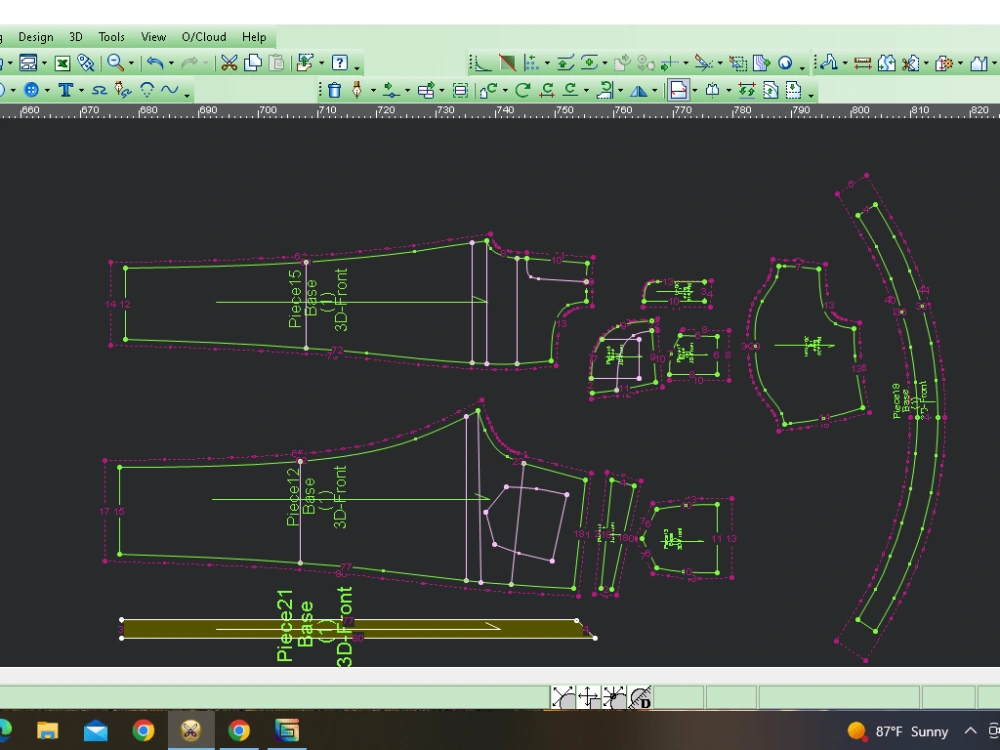1000x750 pixels.
Task: Click the trash can Delete icon
Action: pyautogui.click(x=334, y=90)
